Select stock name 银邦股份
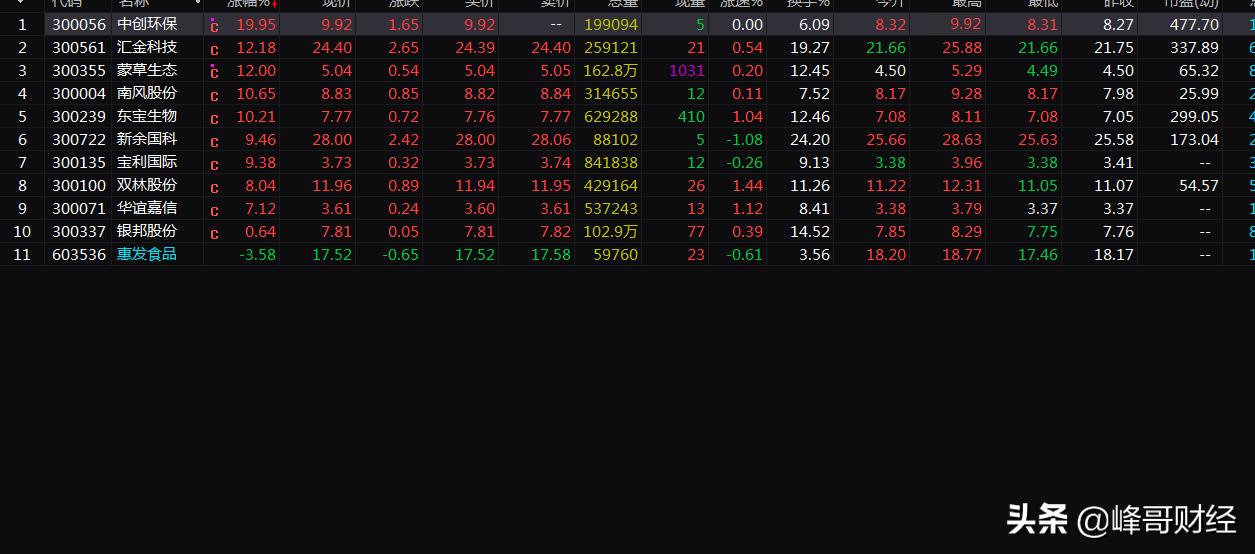The image size is (1255, 554). [147, 231]
